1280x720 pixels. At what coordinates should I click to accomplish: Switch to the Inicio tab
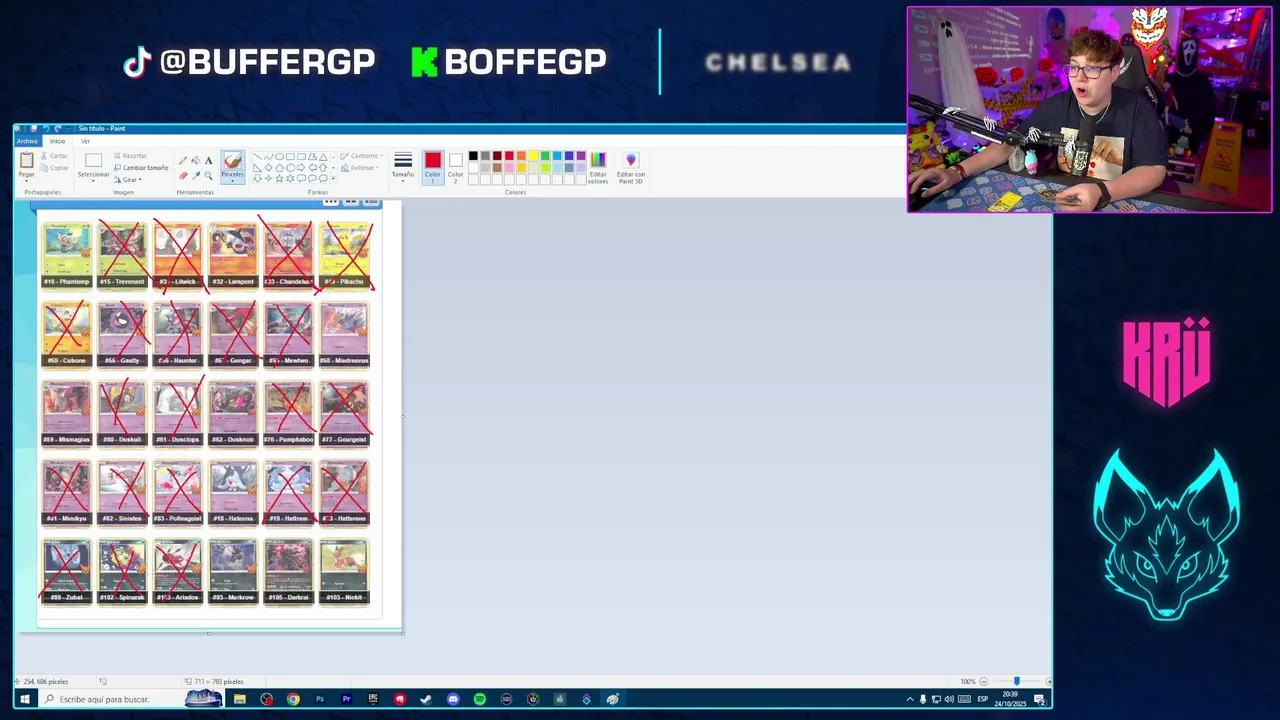click(x=57, y=141)
